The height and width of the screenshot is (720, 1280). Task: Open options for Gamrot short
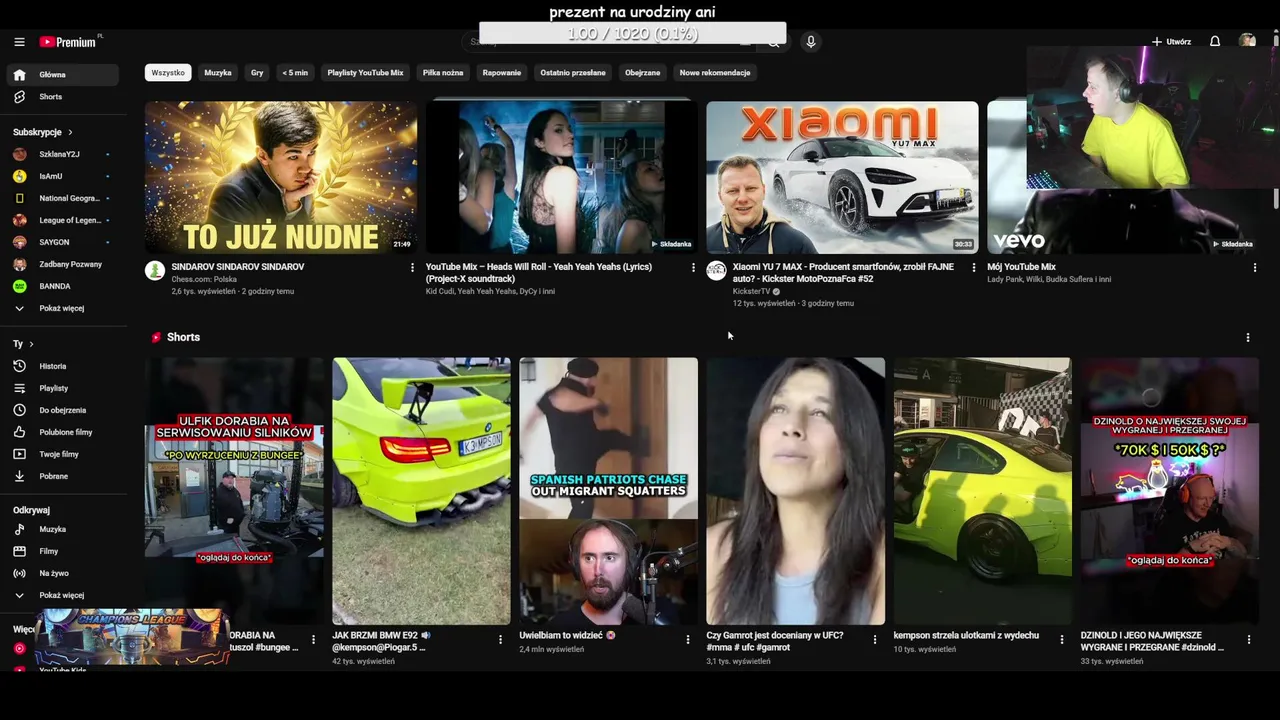(874, 639)
